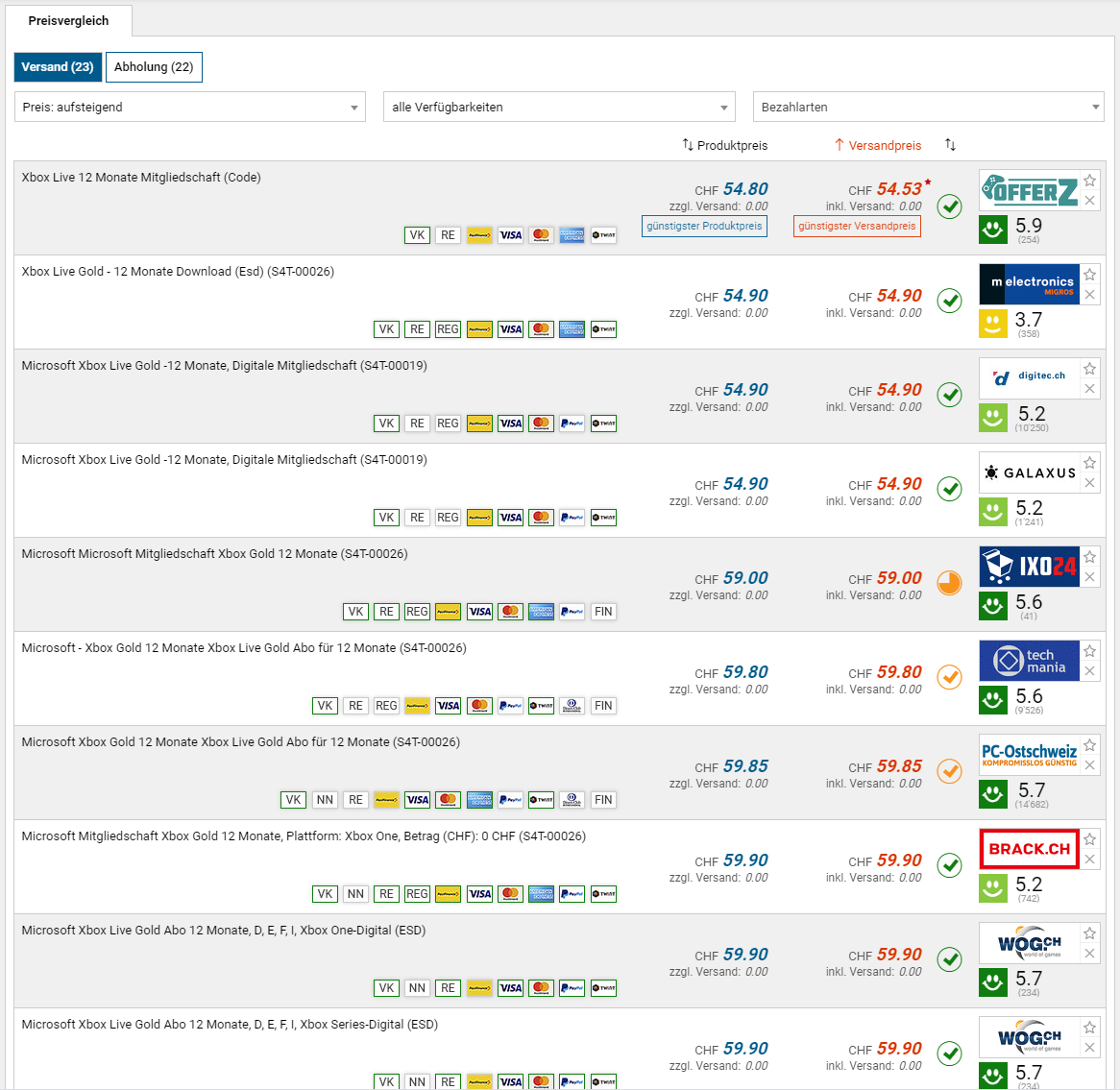Viewport: 1120px width, 1090px height.
Task: Open the tech mania shop logo
Action: pyautogui.click(x=1030, y=661)
